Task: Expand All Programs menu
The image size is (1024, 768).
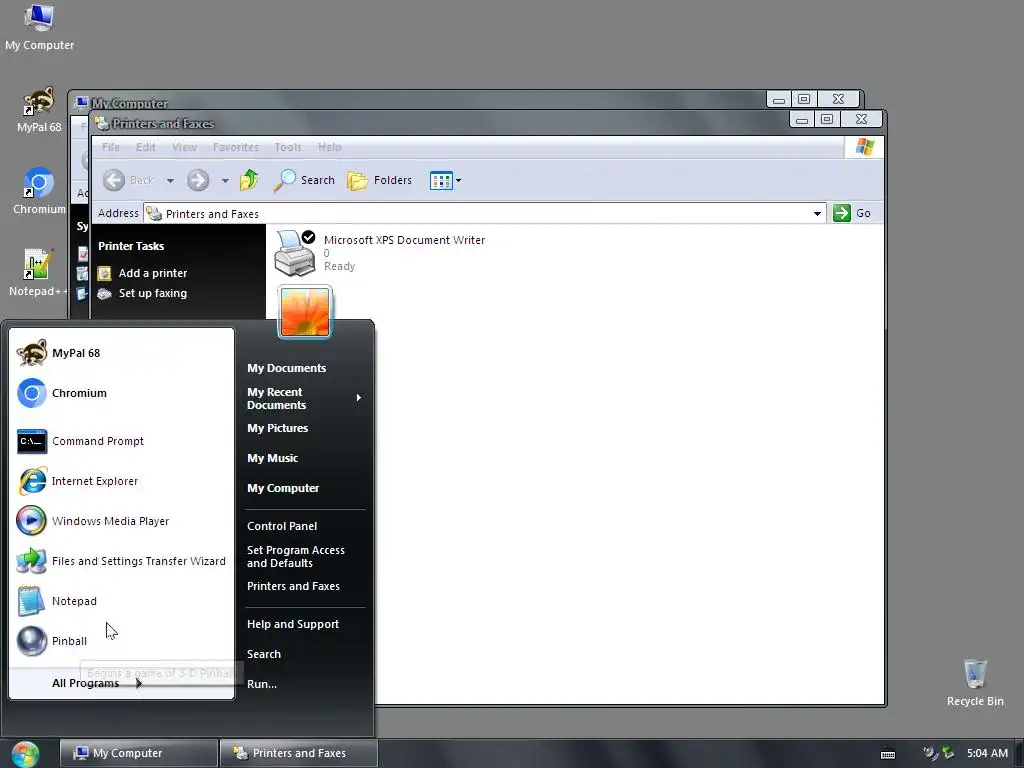Action: (x=97, y=683)
